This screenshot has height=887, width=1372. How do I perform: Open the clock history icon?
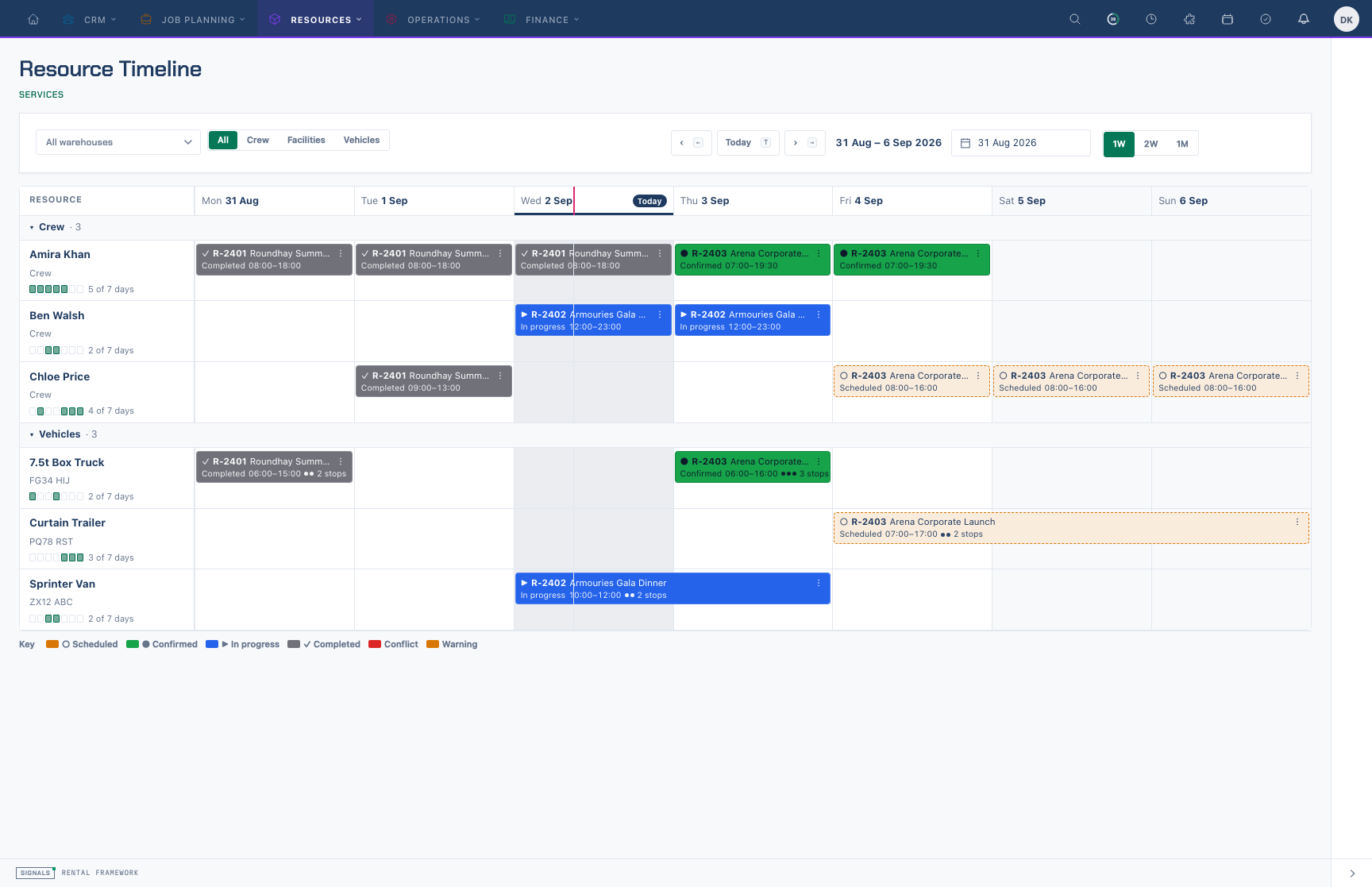click(1151, 19)
